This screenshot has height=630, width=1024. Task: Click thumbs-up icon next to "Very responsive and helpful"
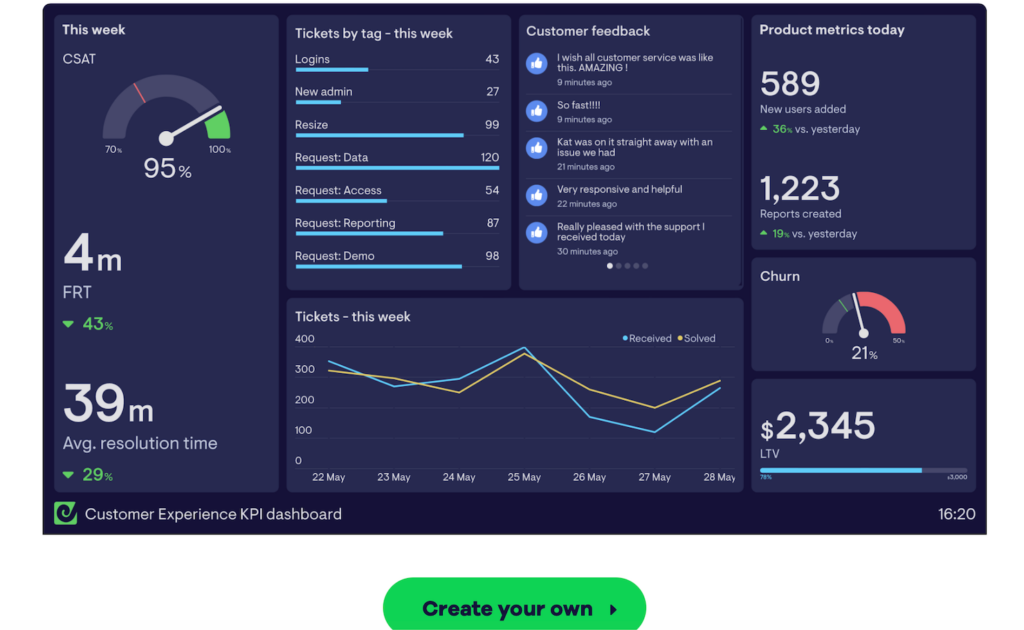coord(537,195)
